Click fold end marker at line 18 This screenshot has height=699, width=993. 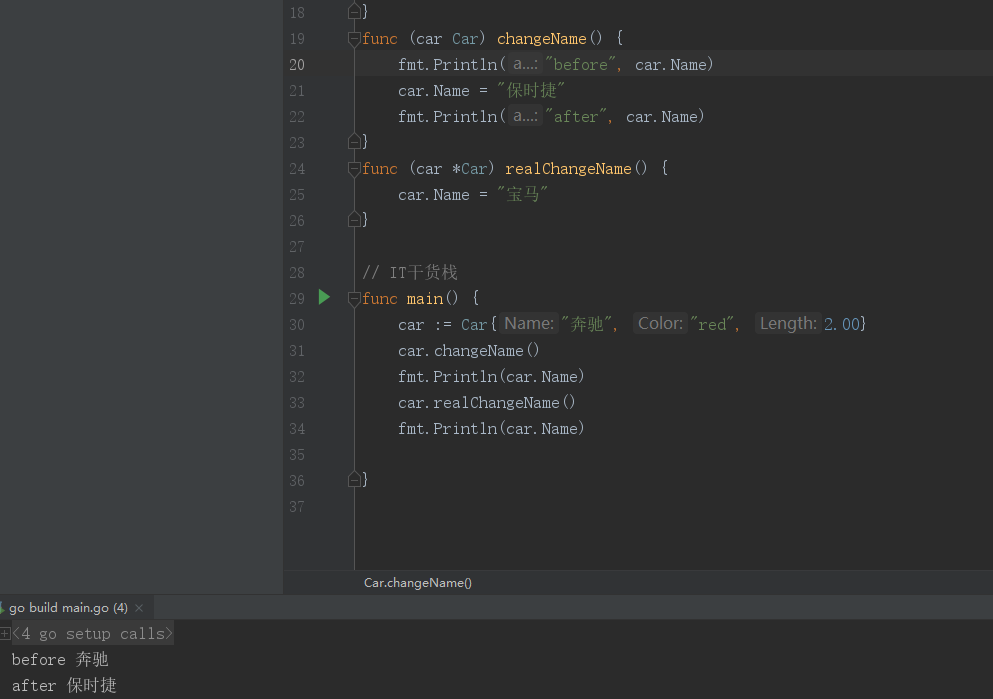[354, 11]
